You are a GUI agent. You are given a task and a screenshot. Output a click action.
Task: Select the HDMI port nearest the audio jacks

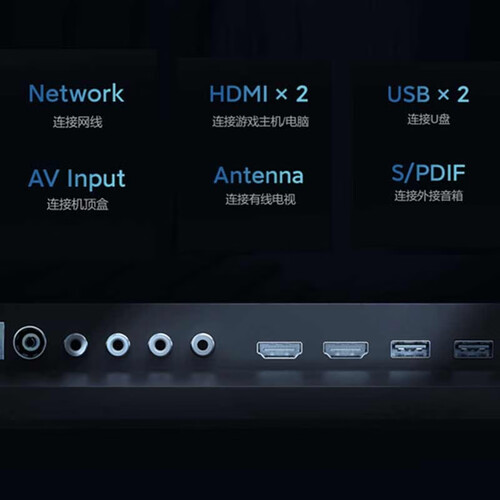coord(279,350)
